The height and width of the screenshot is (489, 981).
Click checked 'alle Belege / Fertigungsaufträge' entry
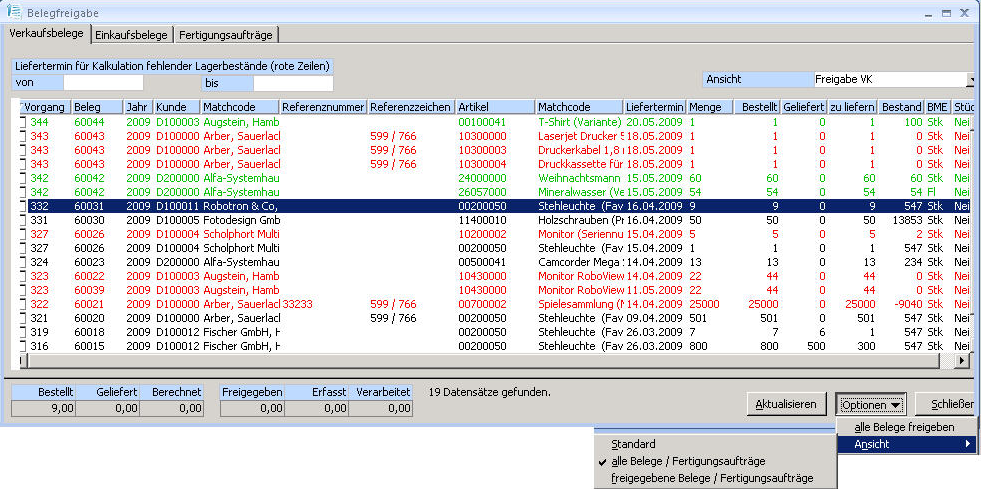point(688,461)
